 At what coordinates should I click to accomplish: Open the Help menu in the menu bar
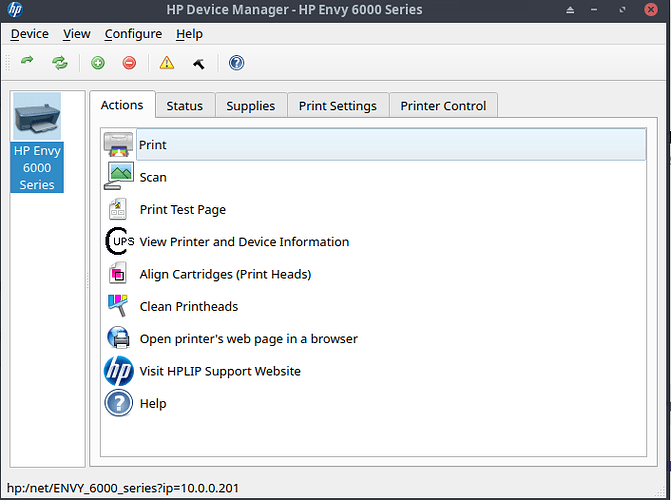(x=189, y=34)
